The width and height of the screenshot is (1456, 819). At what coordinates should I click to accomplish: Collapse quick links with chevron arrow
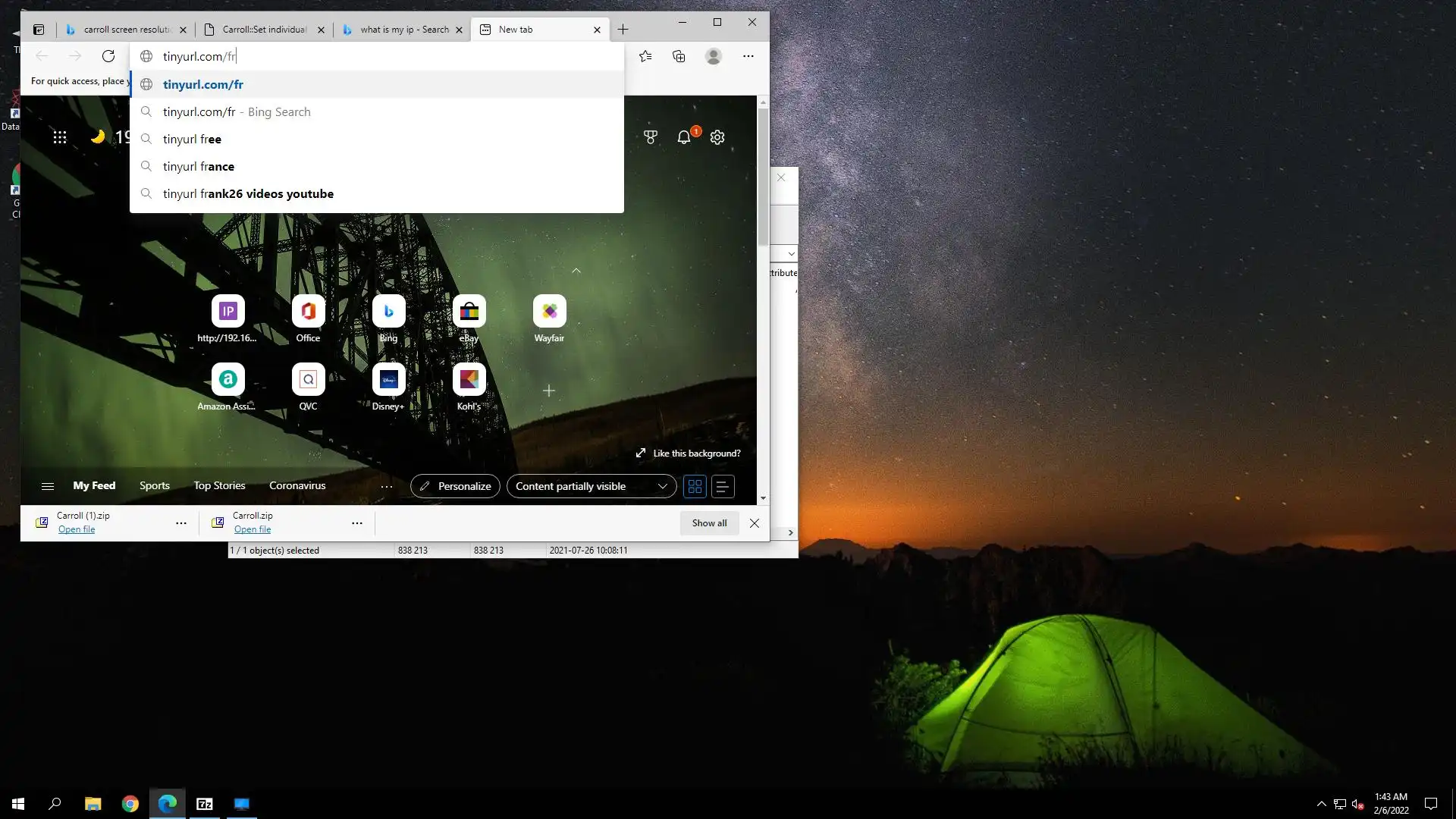(576, 271)
